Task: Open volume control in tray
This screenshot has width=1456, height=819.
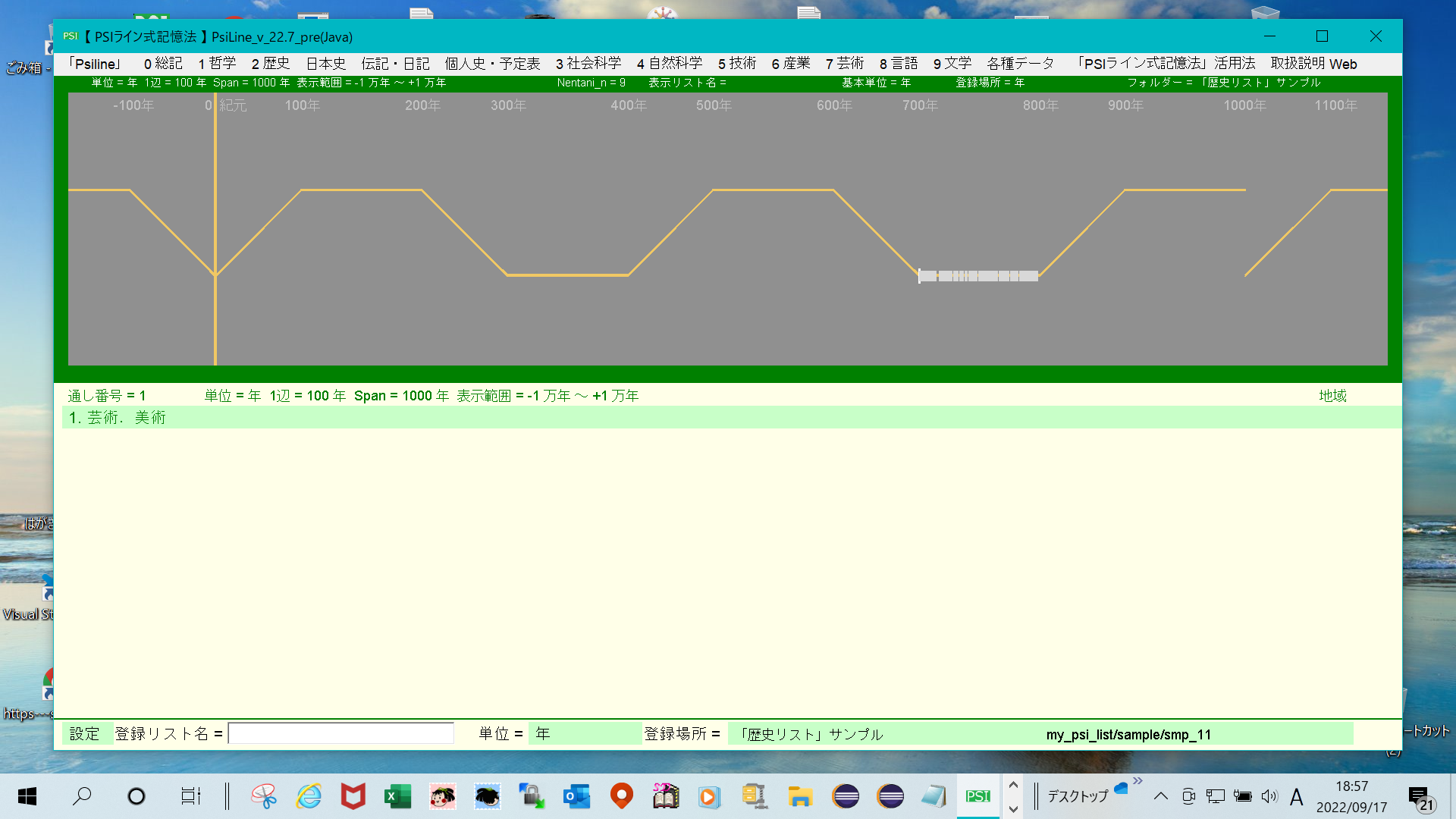Action: [x=1269, y=796]
